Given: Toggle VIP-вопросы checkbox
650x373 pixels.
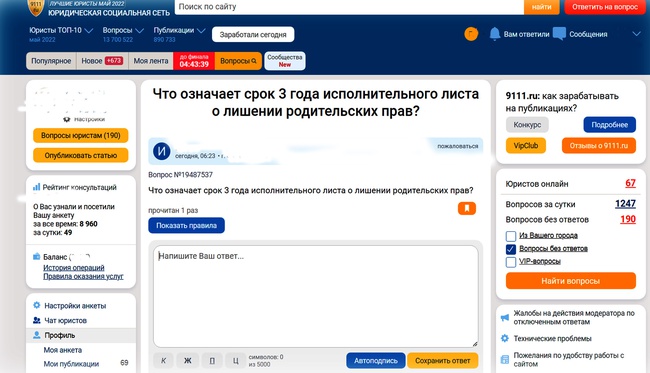Looking at the screenshot, I should 511,262.
